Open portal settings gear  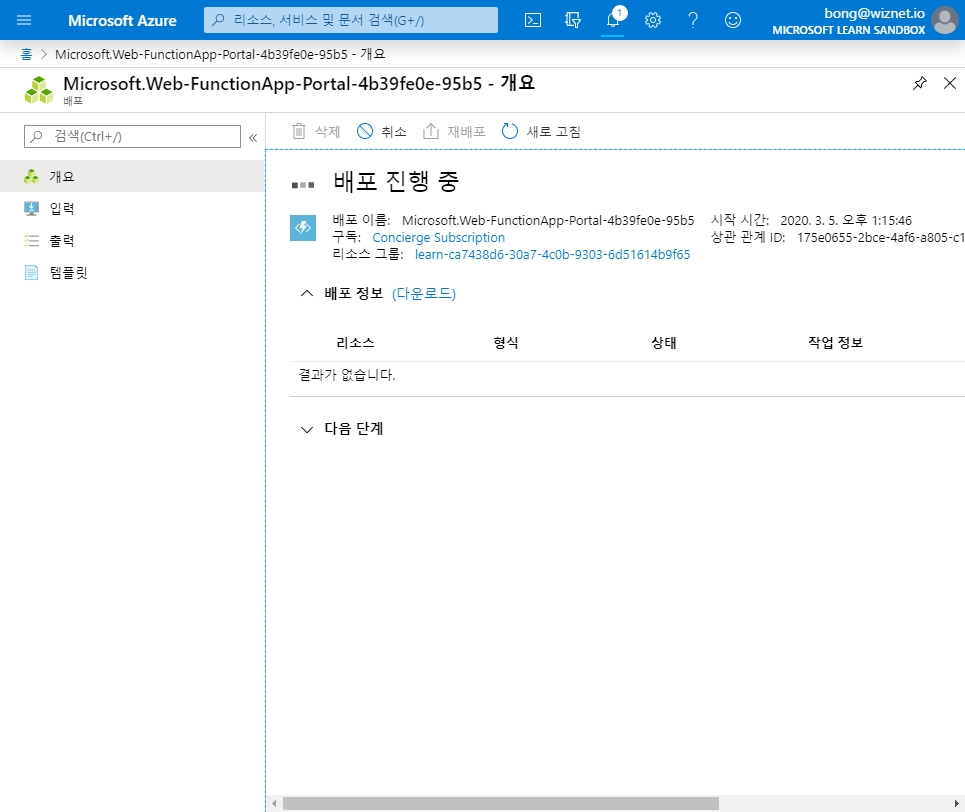tap(653, 20)
